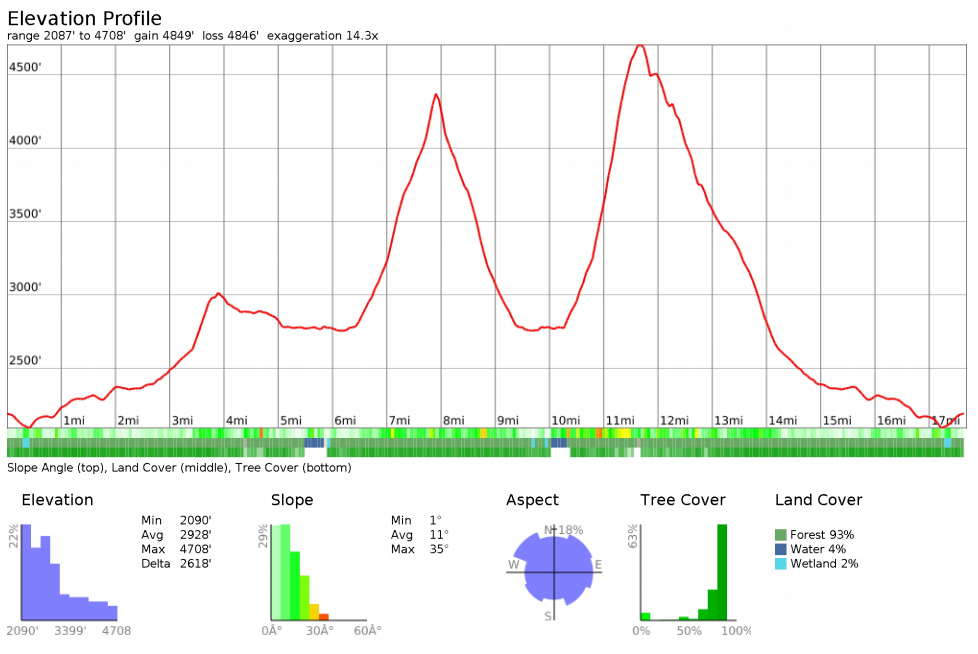Click the small red profile peak before 4mi
Screen dimensions: 978x654
(x=218, y=294)
